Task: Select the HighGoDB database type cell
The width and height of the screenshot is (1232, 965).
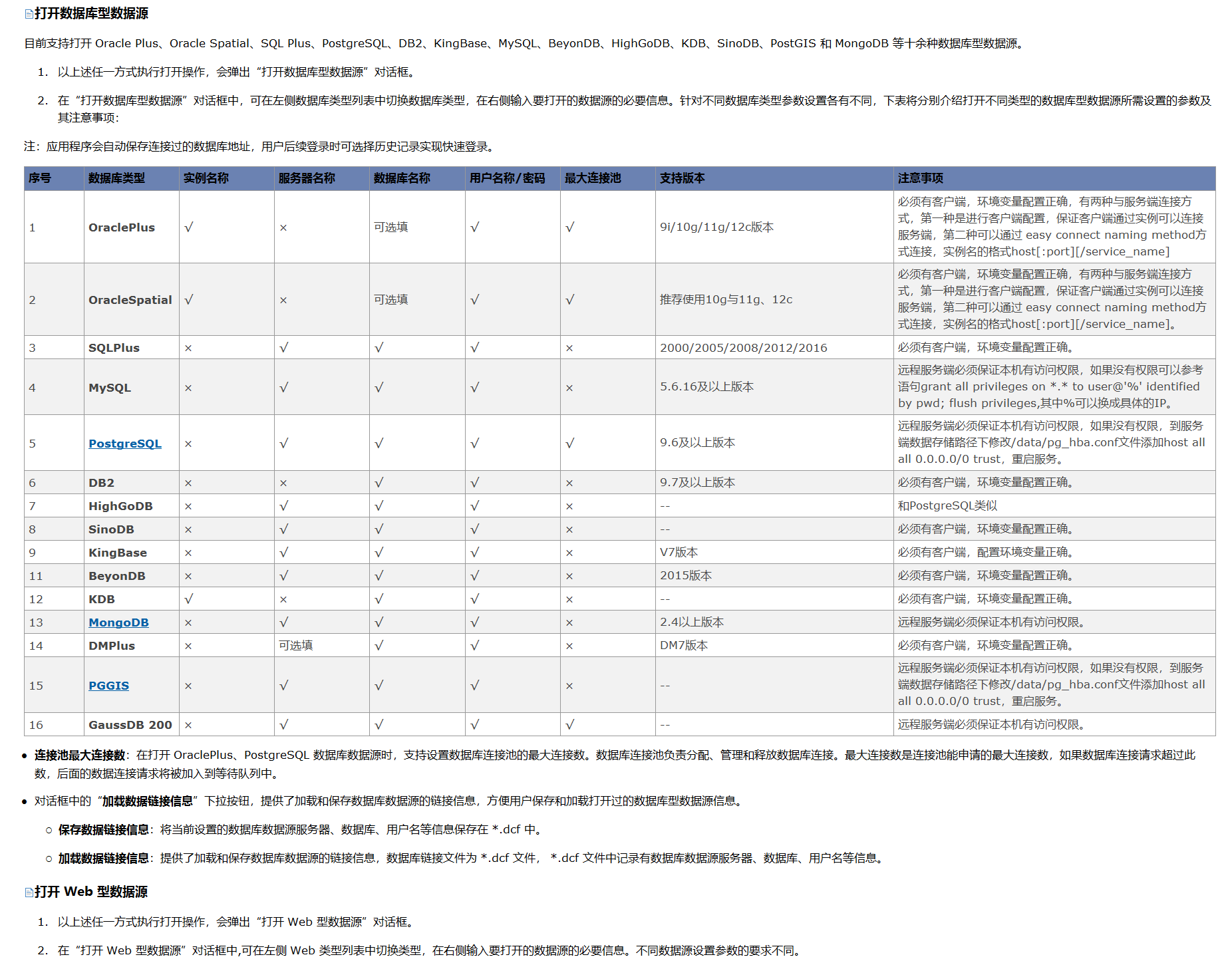Action: tap(132, 506)
